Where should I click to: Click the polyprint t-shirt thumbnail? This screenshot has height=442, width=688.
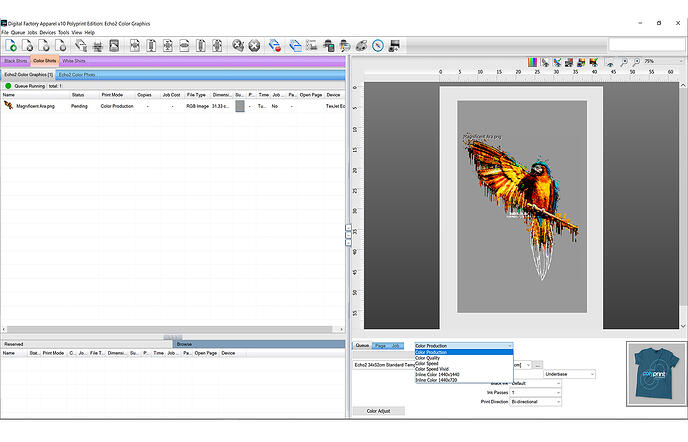click(x=656, y=374)
